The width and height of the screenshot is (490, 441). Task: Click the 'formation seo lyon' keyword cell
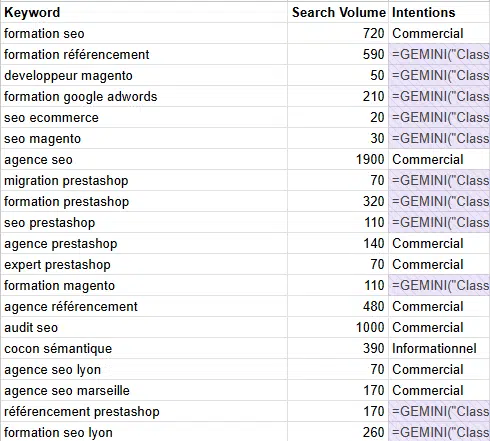coord(144,432)
